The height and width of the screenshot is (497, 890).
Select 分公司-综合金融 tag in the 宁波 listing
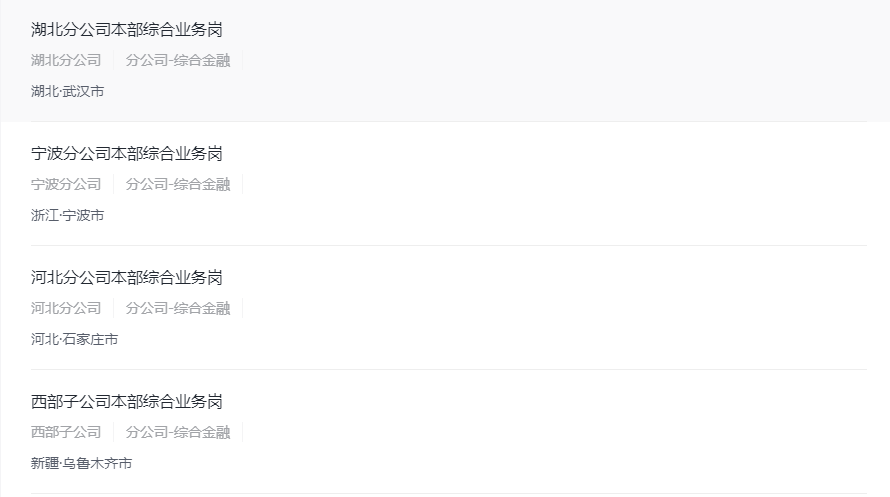(x=178, y=184)
